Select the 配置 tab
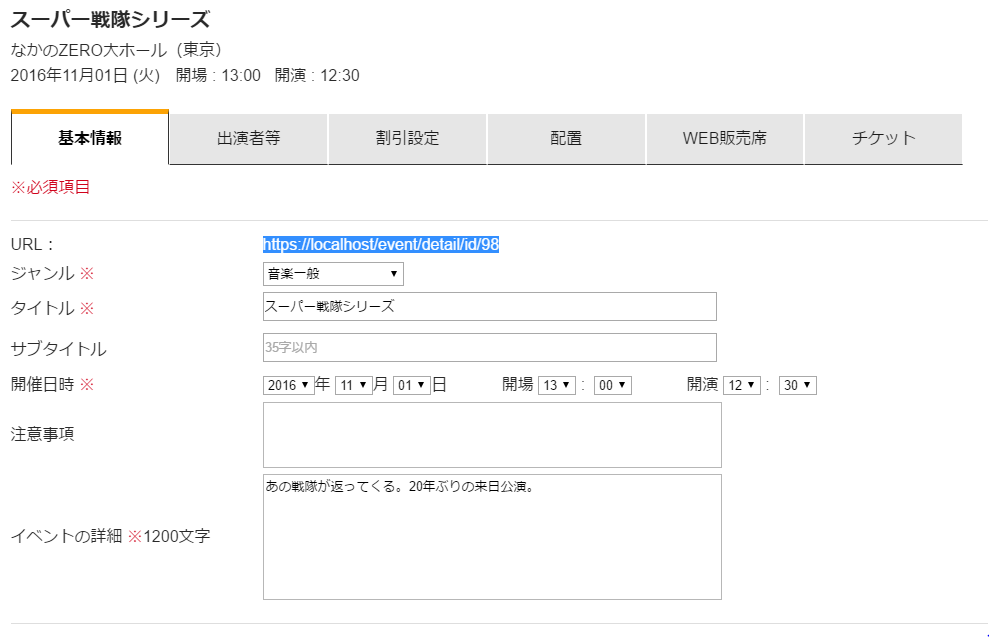Image resolution: width=989 pixels, height=637 pixels. (x=565, y=140)
